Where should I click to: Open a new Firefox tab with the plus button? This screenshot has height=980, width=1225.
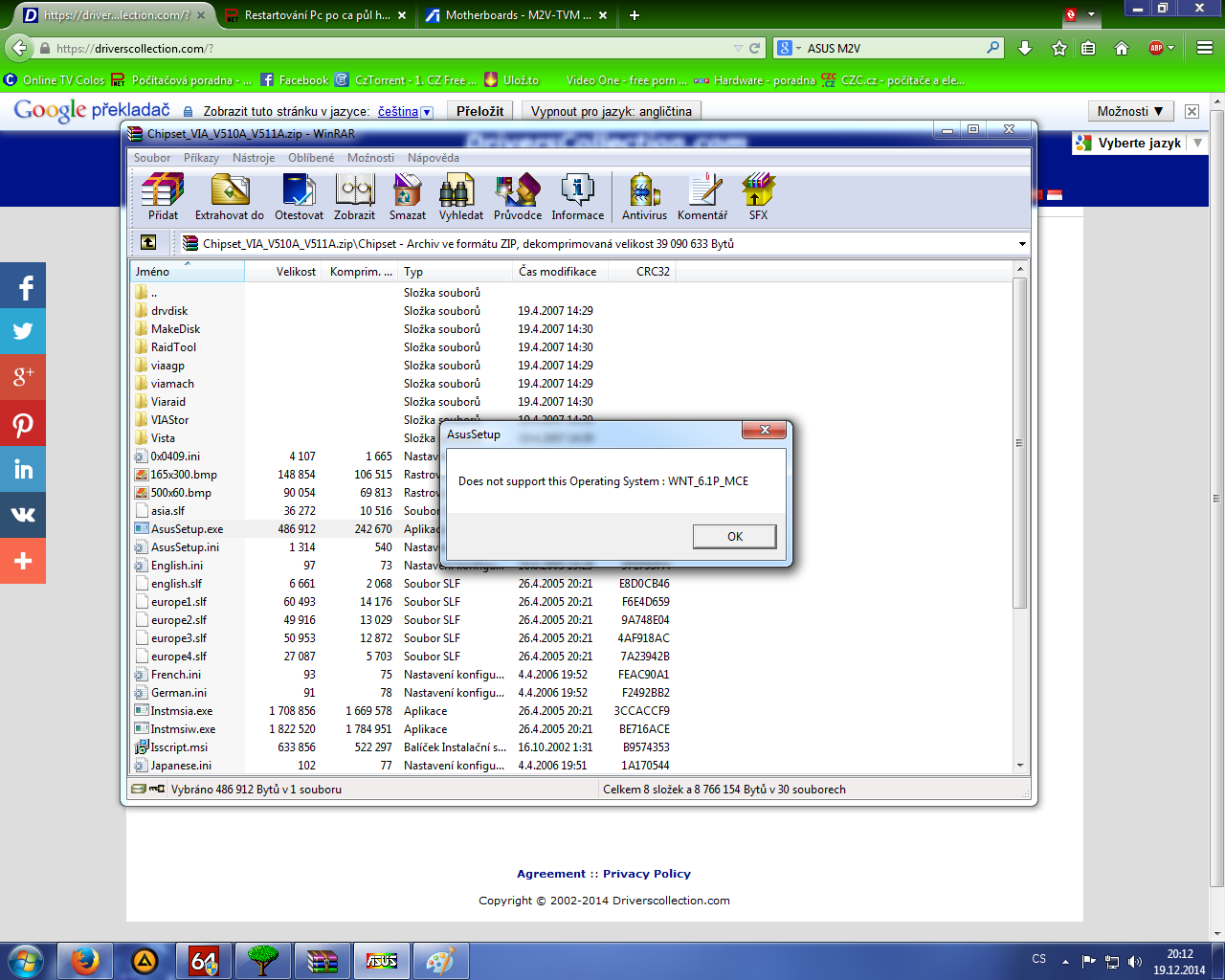[634, 15]
